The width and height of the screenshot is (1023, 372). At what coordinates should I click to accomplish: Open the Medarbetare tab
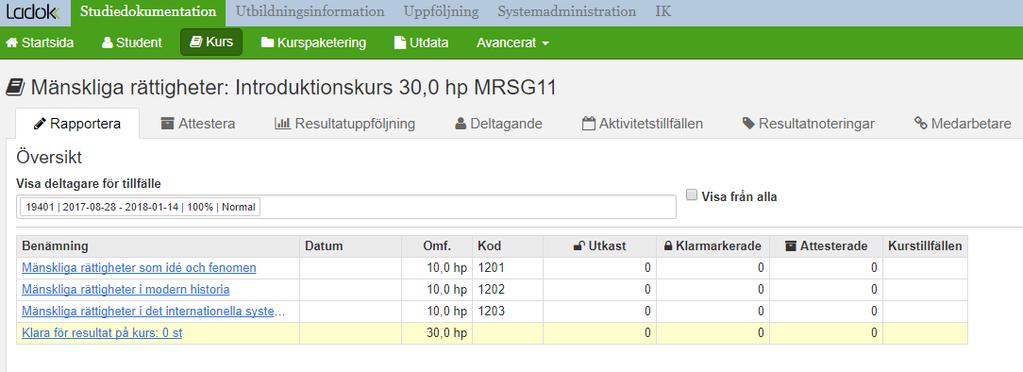963,123
